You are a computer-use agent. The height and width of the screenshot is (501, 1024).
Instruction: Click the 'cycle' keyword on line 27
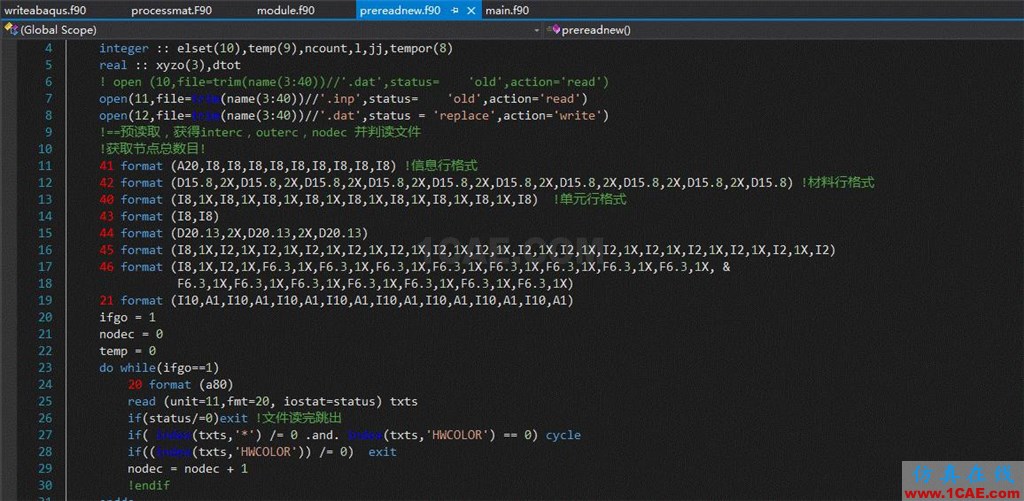[563, 435]
